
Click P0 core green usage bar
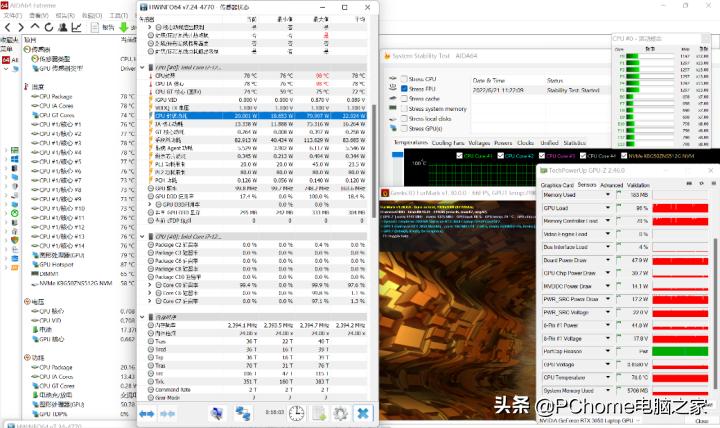coord(632,56)
